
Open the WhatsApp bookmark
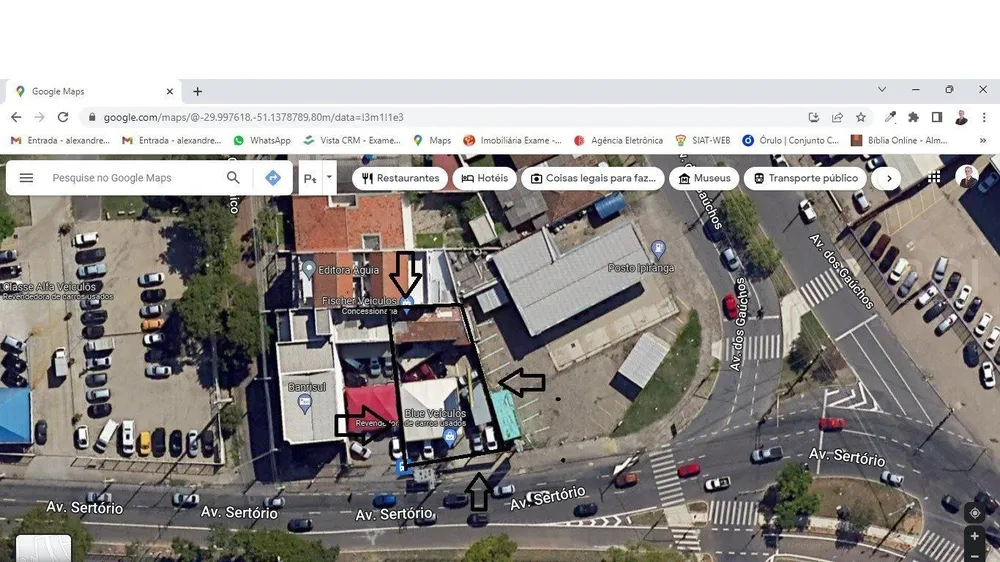pos(262,140)
